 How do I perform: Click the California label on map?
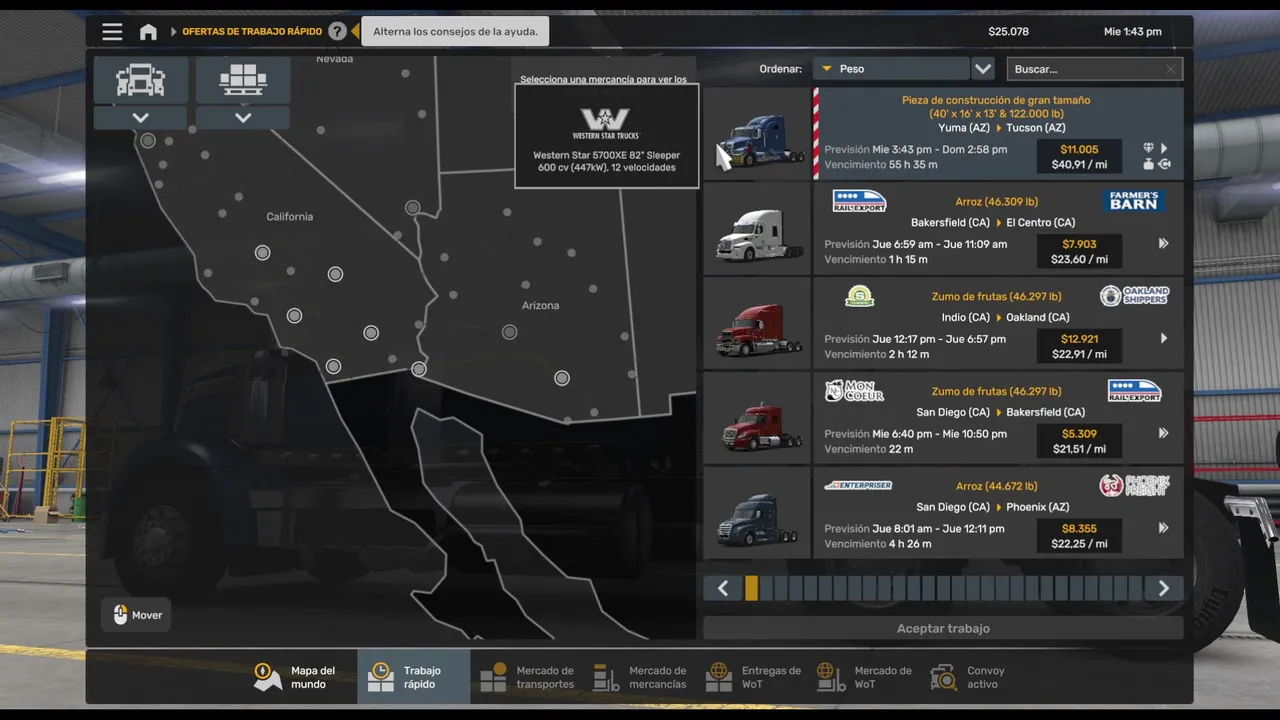point(290,217)
